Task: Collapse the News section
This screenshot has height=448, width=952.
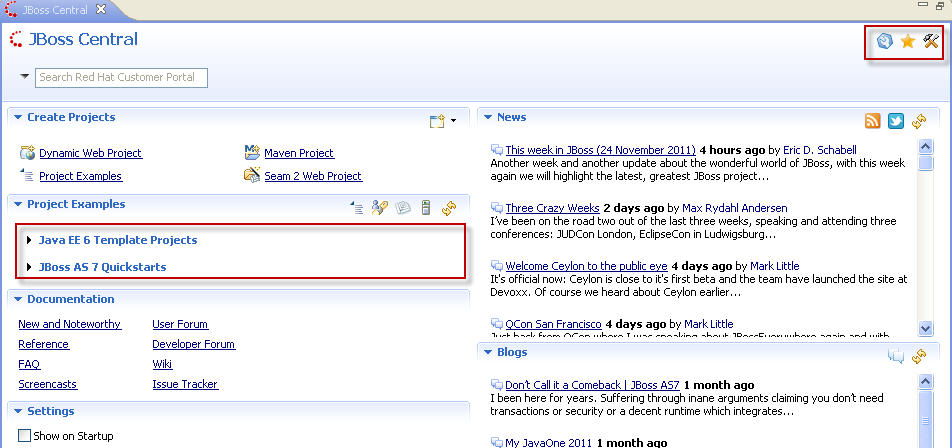Action: [488, 117]
